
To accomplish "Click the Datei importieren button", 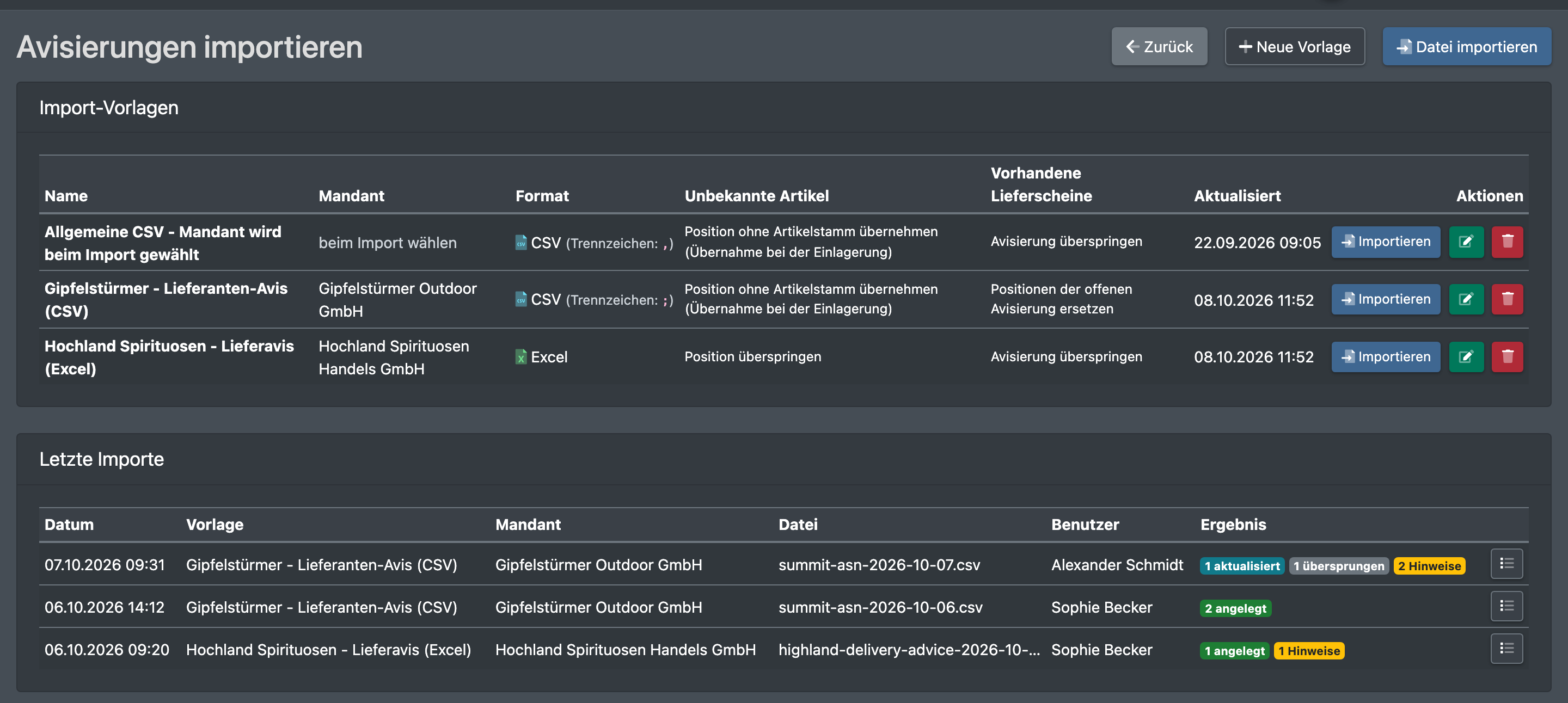I will 1466,46.
